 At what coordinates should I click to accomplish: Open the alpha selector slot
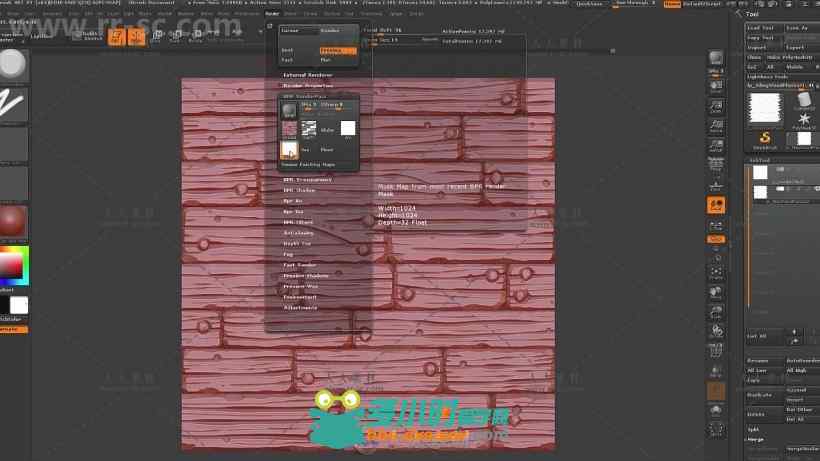pos(13,144)
